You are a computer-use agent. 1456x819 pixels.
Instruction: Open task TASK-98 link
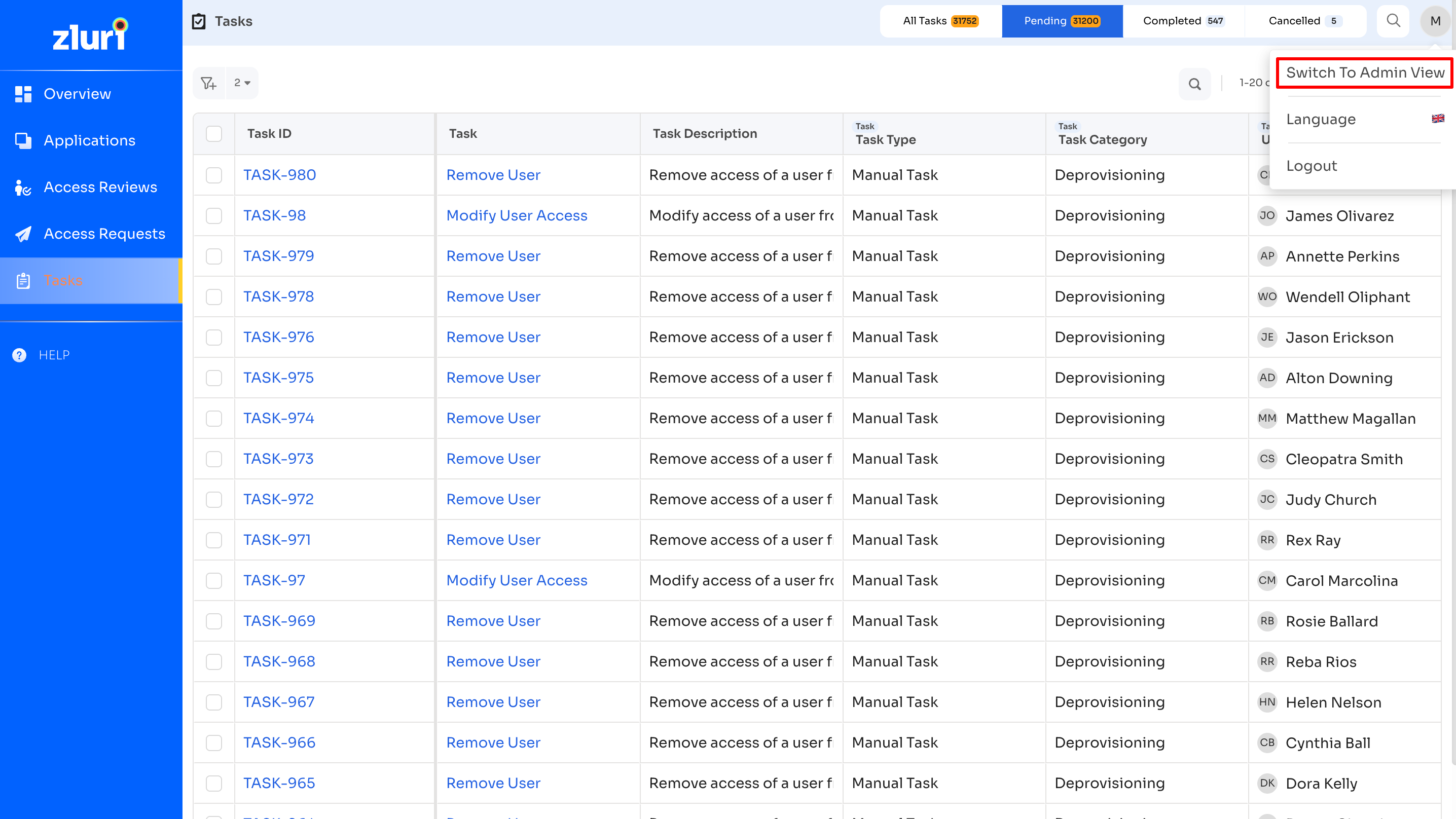click(274, 215)
